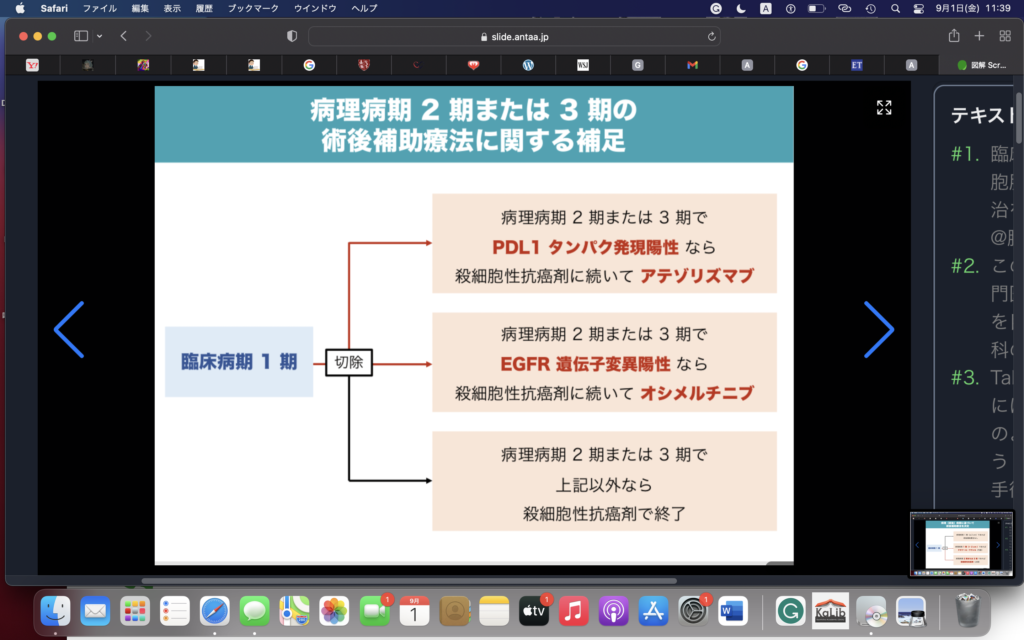The width and height of the screenshot is (1024, 640).
Task: Open the 履歴 menu
Action: 204,8
